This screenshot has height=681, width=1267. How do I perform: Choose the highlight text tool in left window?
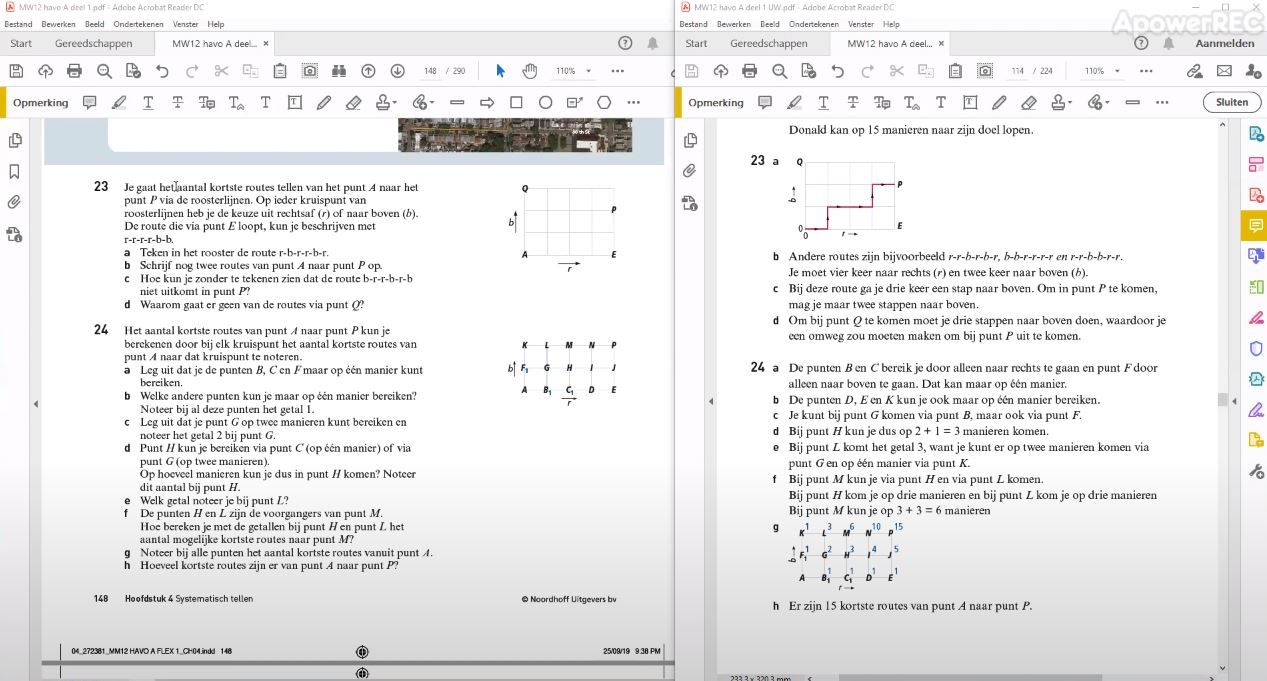119,102
